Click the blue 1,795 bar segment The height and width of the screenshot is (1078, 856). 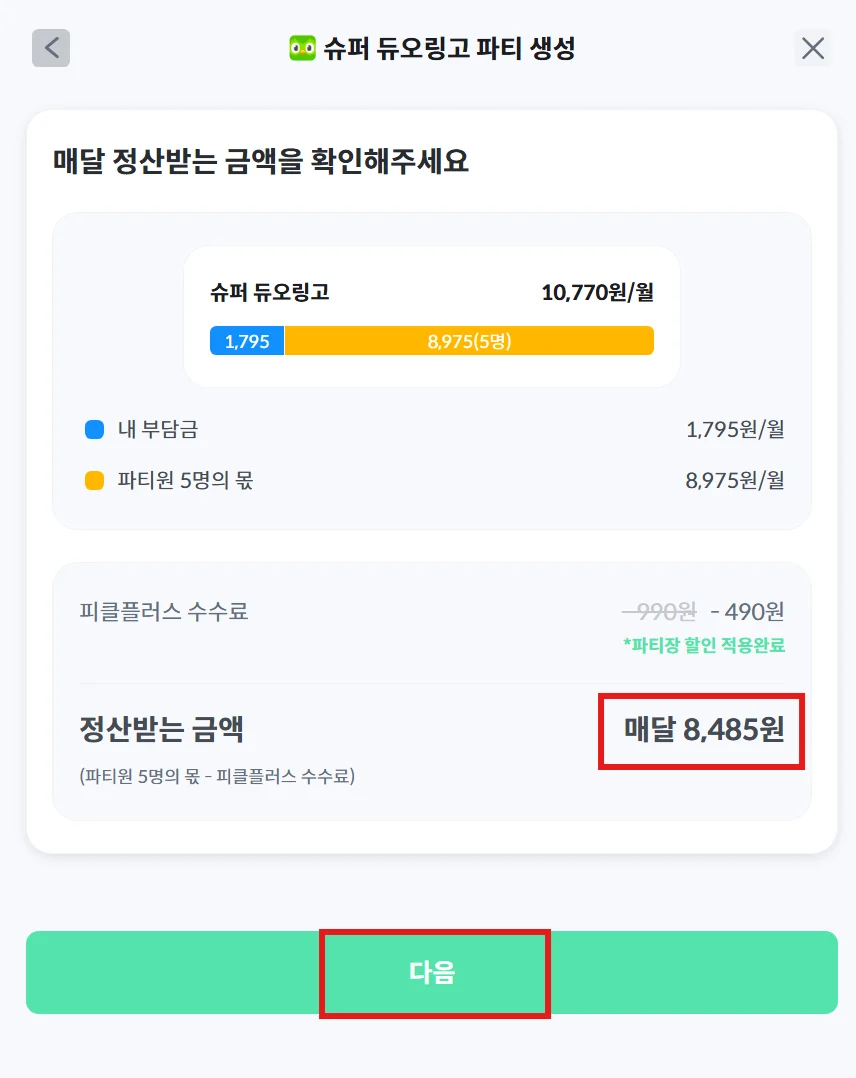tap(247, 341)
